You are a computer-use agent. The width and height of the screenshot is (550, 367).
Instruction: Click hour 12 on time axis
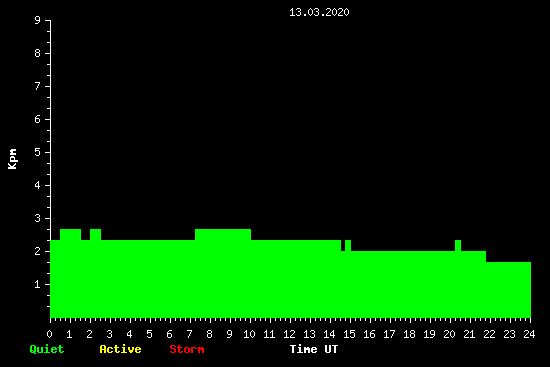[289, 334]
